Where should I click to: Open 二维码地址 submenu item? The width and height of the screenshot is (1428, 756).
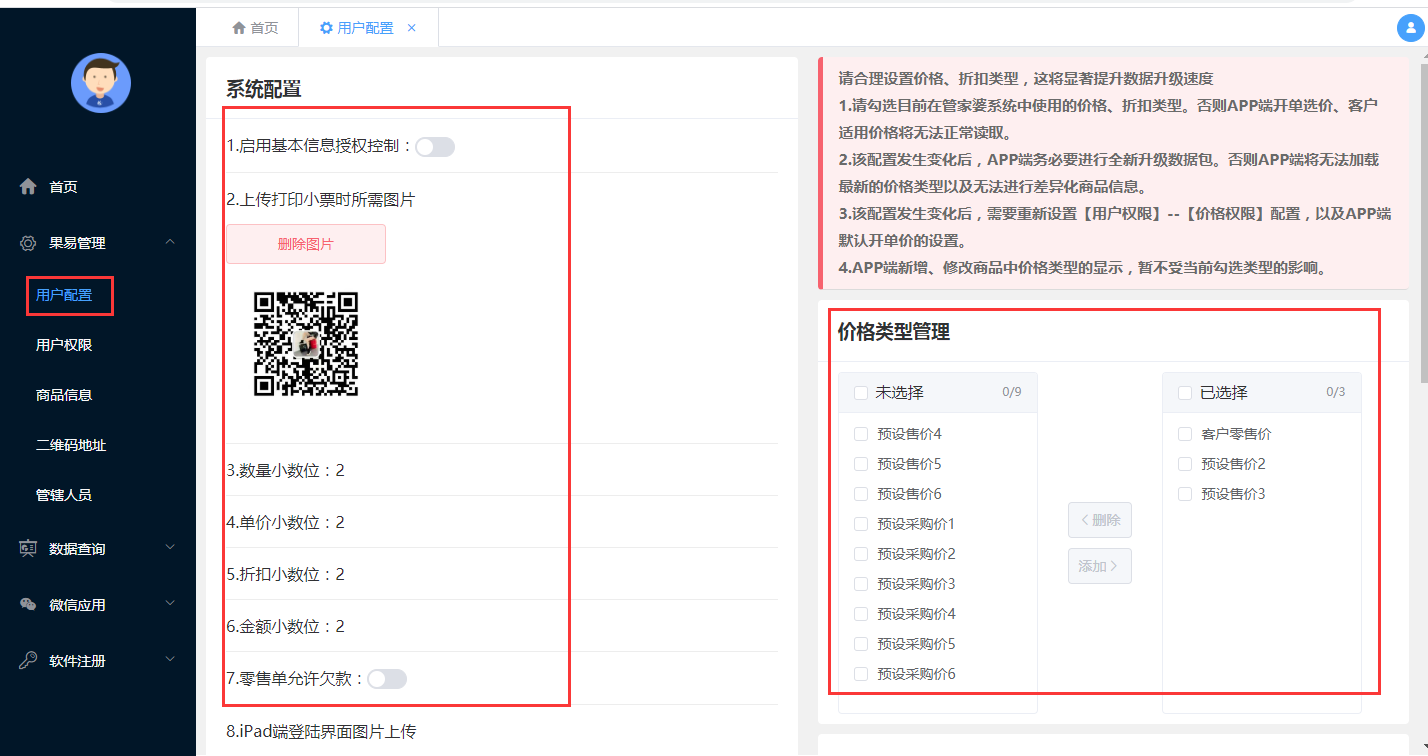[71, 445]
